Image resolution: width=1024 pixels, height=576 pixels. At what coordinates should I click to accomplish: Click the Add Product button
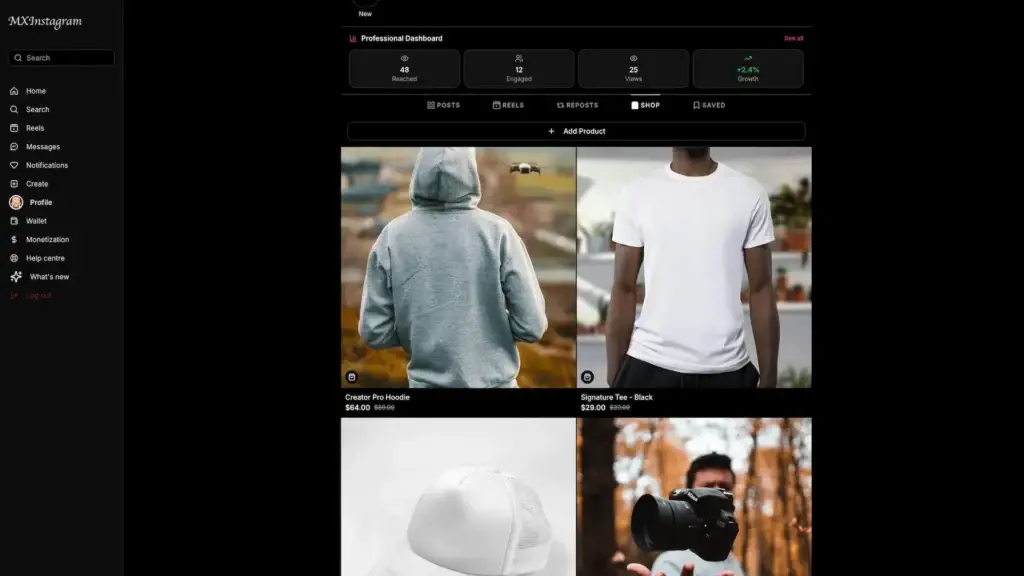[x=576, y=131]
